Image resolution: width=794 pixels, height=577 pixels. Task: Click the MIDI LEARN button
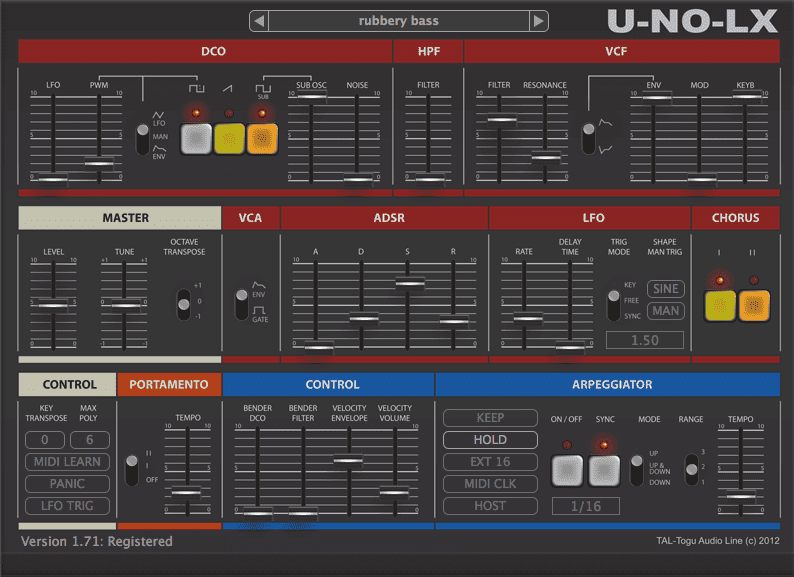point(67,461)
